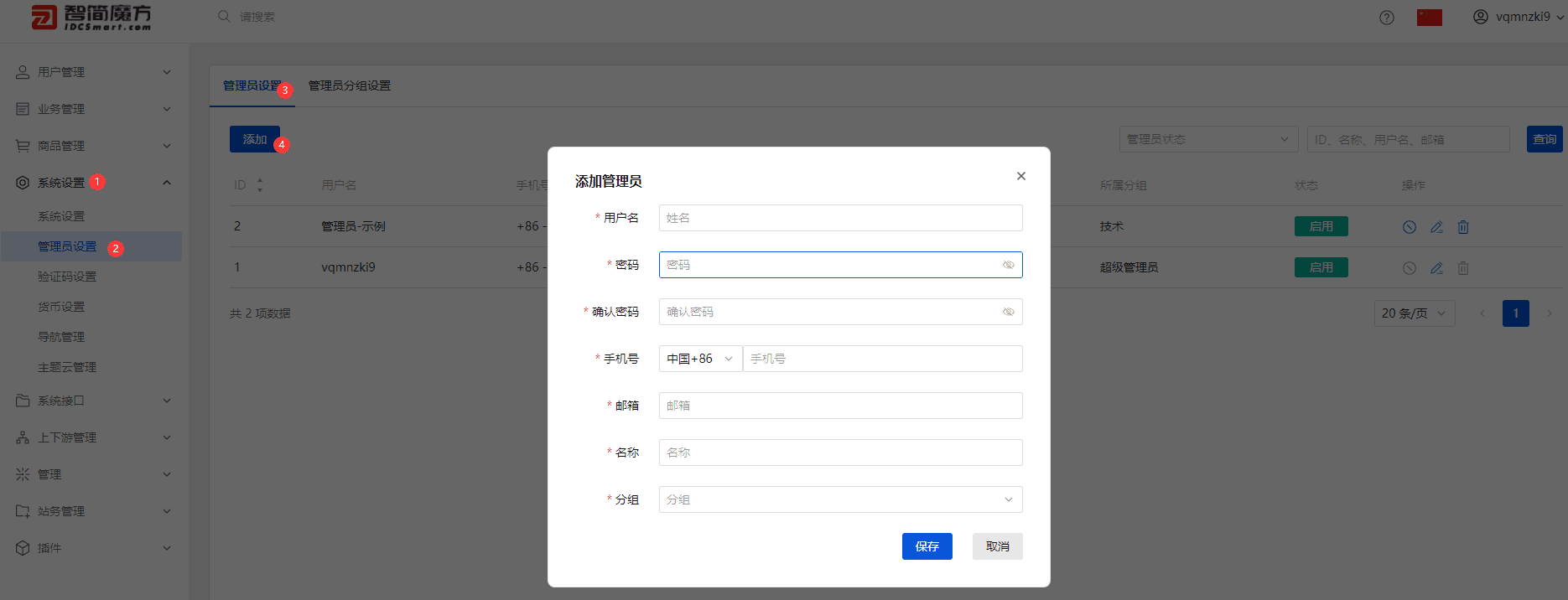Open language selector China flag icon

1430,18
